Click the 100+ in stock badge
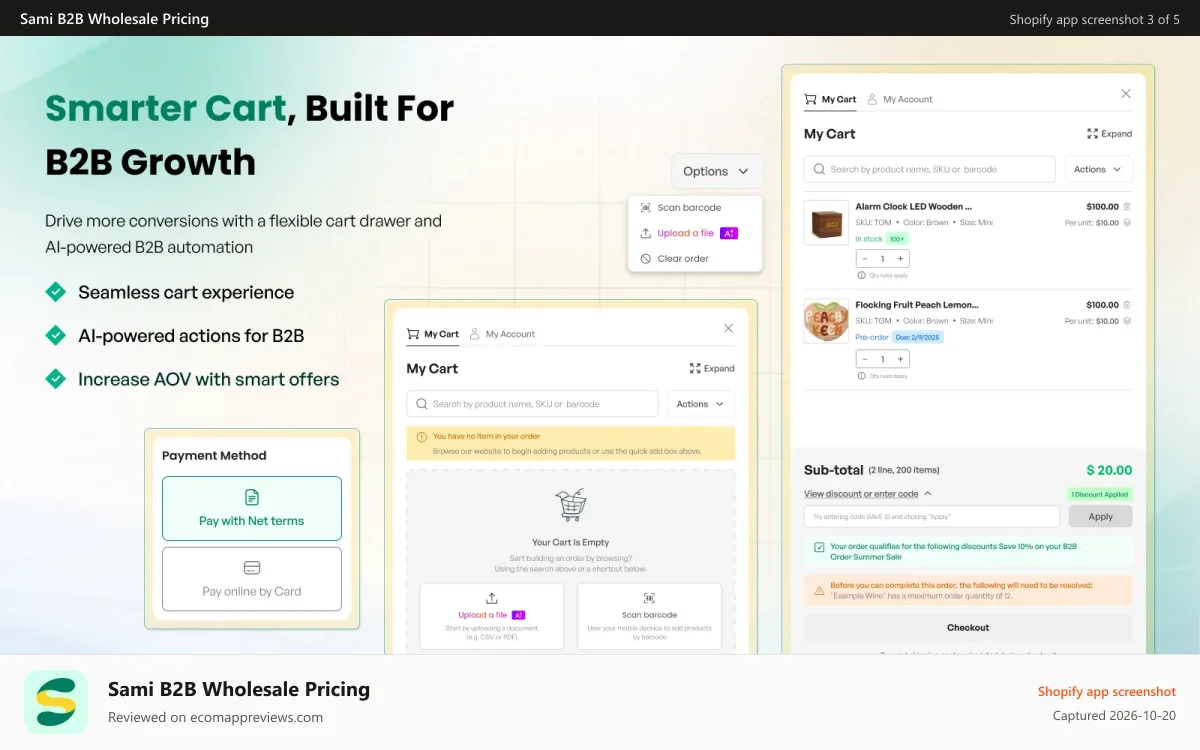Image resolution: width=1200 pixels, height=750 pixels. [896, 239]
